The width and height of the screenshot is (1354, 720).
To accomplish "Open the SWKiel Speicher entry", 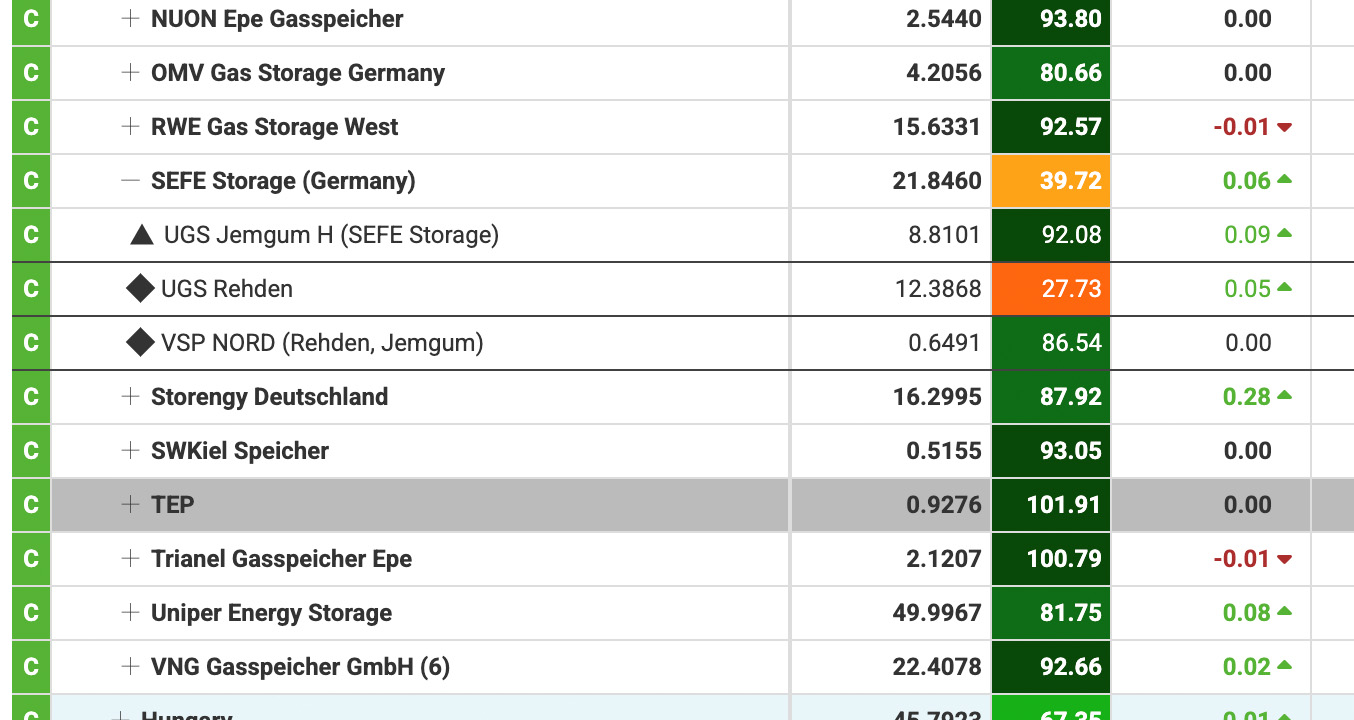I will pyautogui.click(x=240, y=451).
